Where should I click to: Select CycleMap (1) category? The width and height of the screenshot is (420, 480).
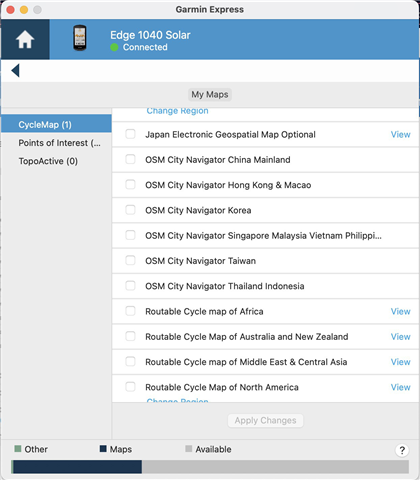click(x=56, y=124)
